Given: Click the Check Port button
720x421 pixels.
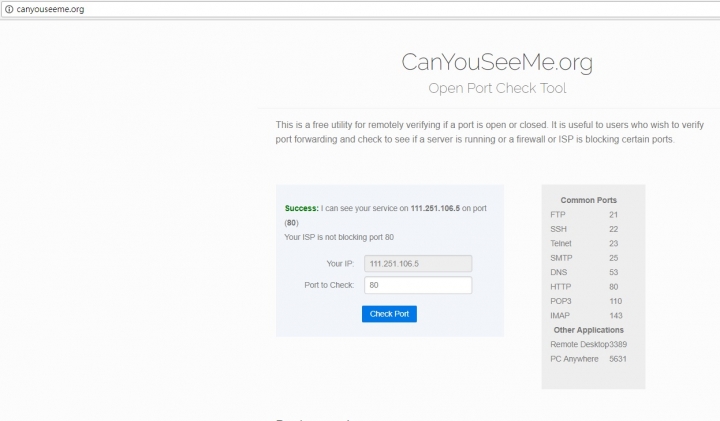Looking at the screenshot, I should click(x=389, y=314).
